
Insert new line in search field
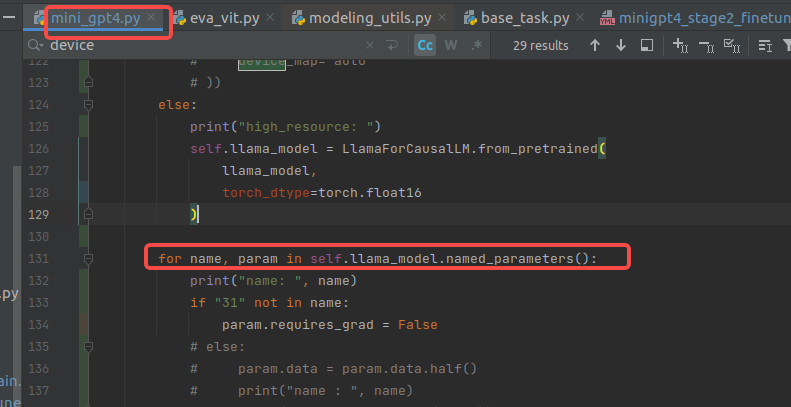click(x=392, y=45)
